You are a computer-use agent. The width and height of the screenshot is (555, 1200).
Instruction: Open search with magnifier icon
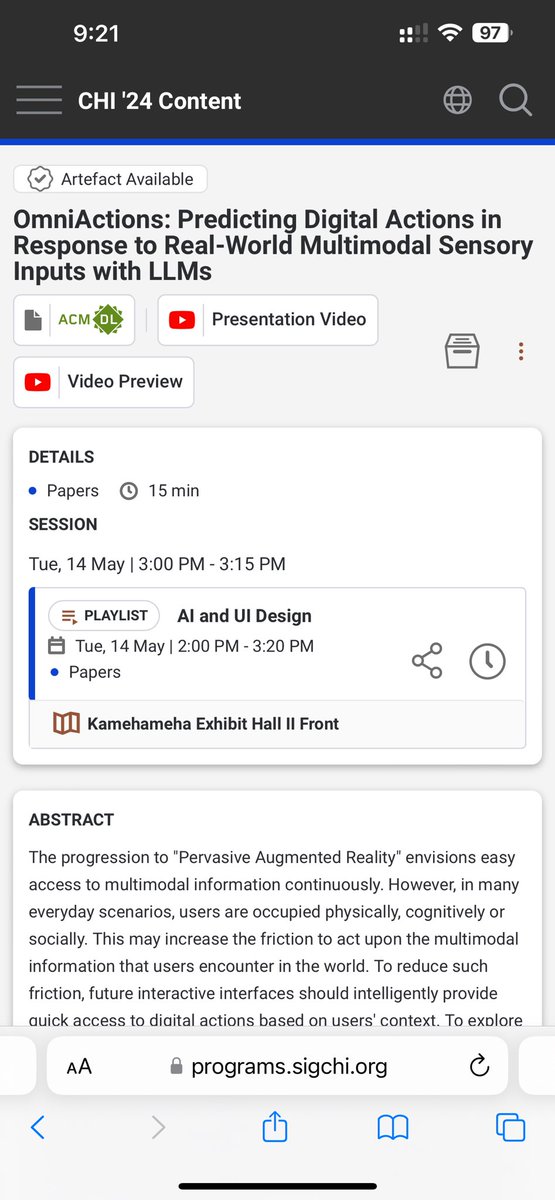pos(516,100)
